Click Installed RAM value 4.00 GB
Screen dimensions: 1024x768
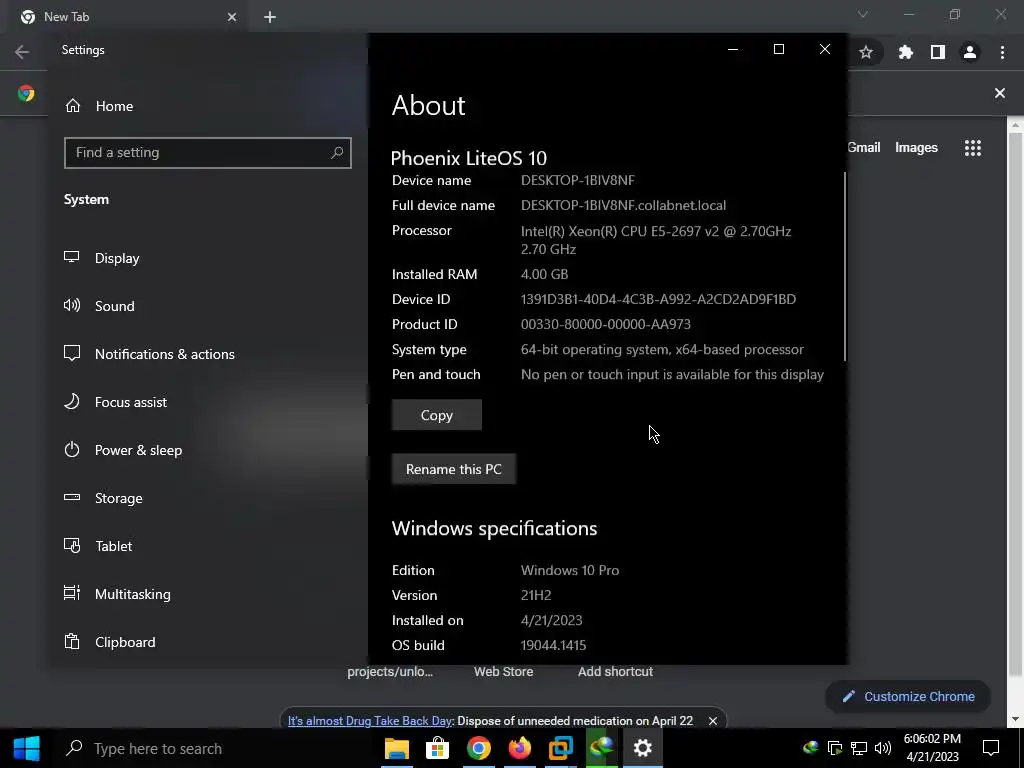coord(544,274)
